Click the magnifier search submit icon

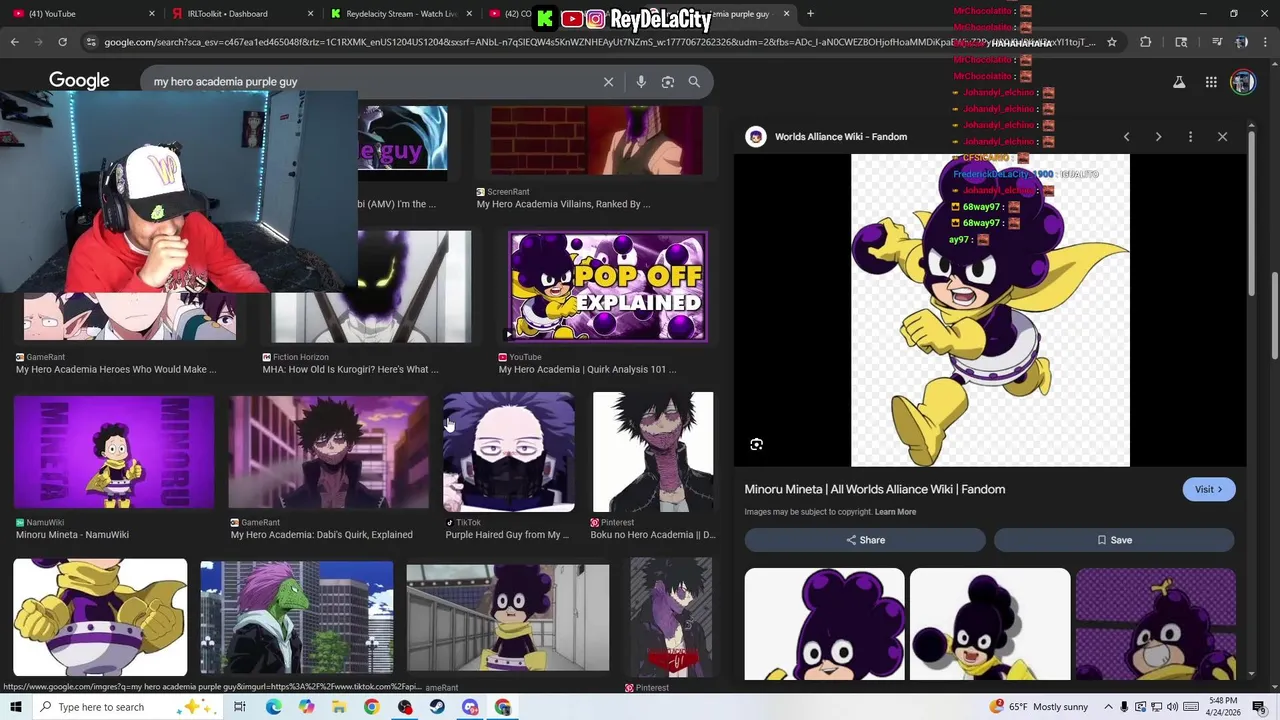pos(694,82)
